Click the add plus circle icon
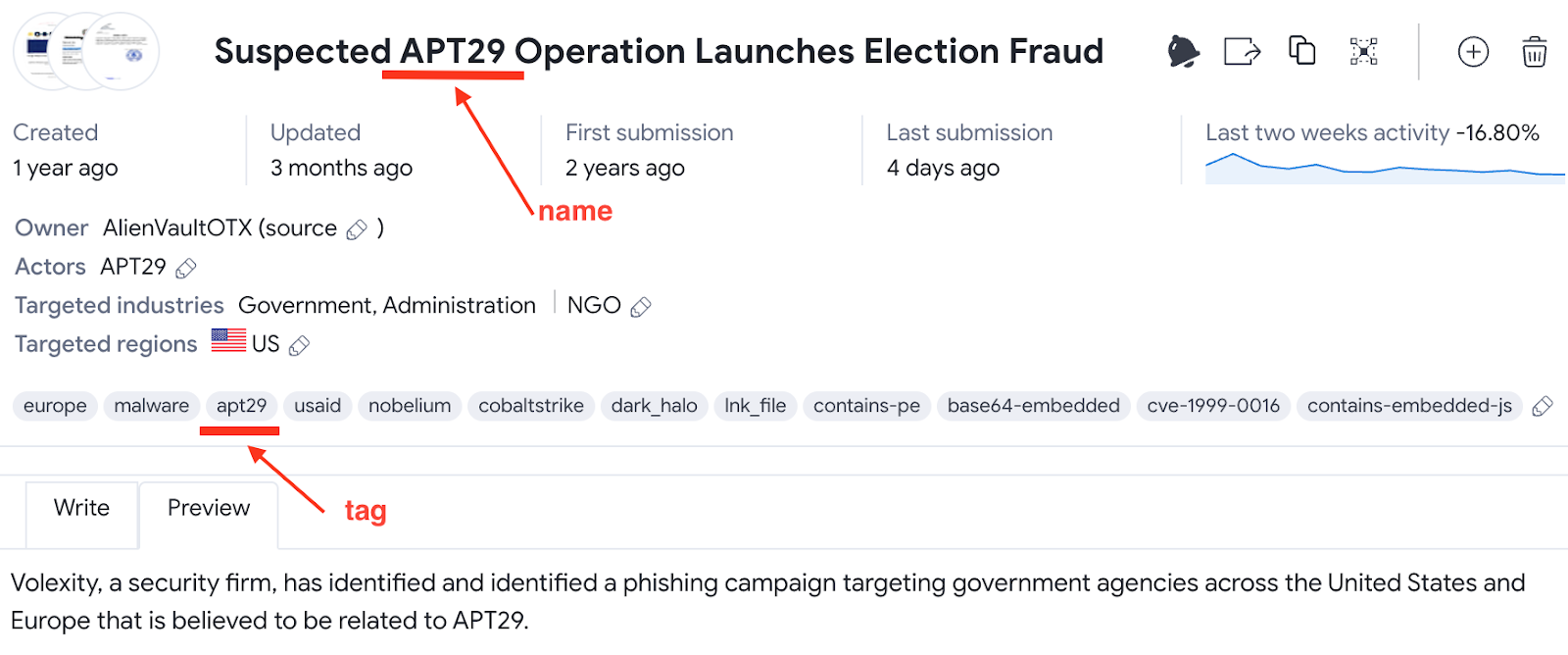This screenshot has width=1568, height=655. [x=1473, y=51]
